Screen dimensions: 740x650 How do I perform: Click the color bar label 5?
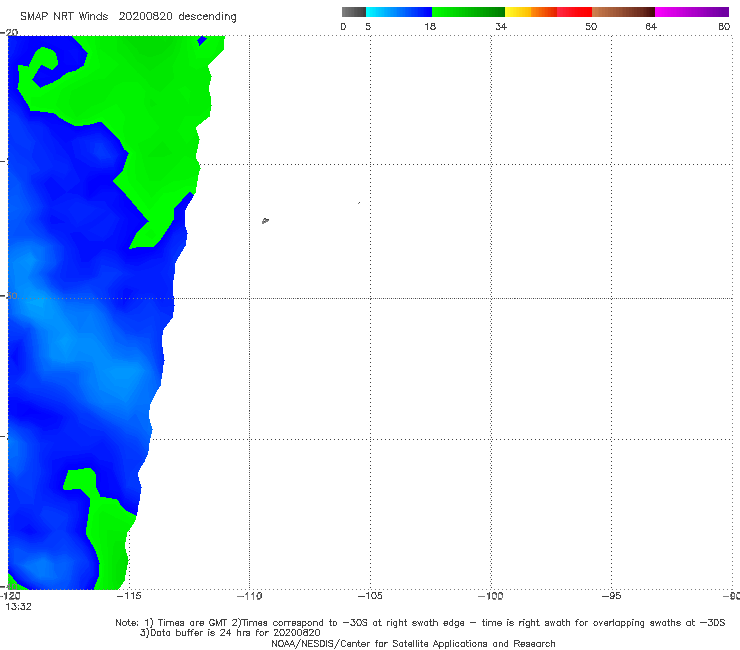coord(368,26)
